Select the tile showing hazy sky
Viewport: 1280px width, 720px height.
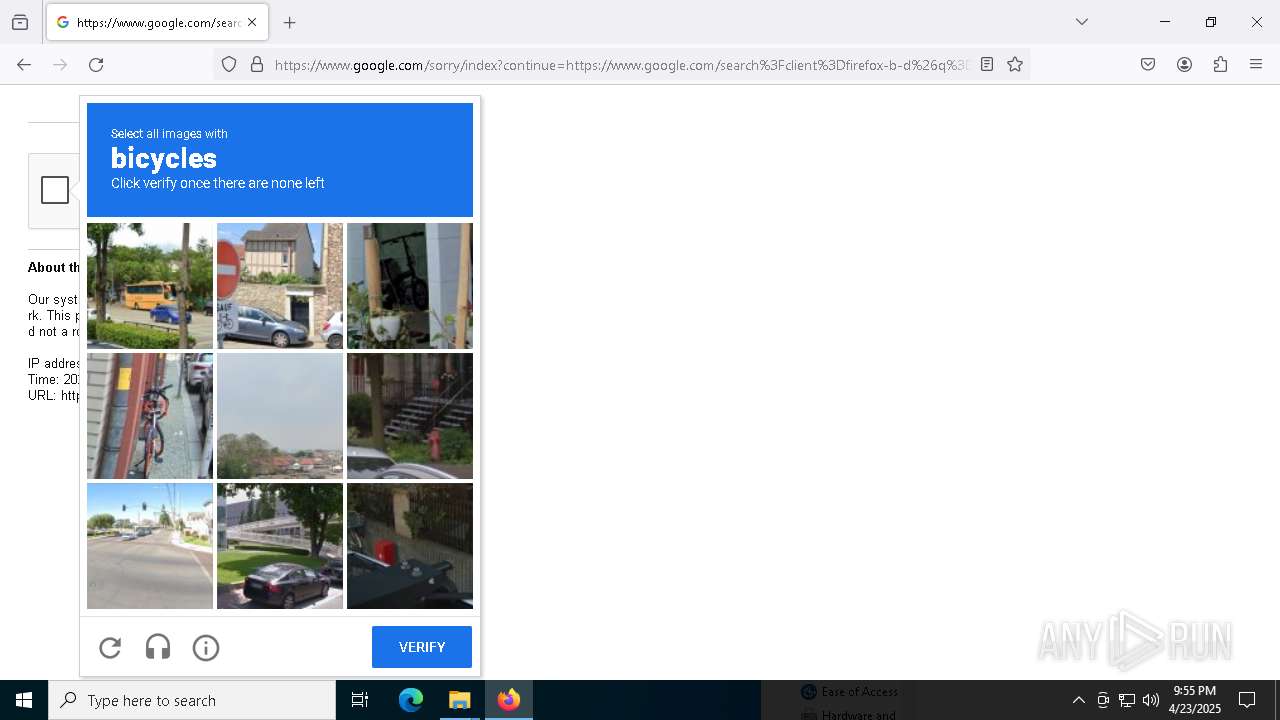click(280, 416)
